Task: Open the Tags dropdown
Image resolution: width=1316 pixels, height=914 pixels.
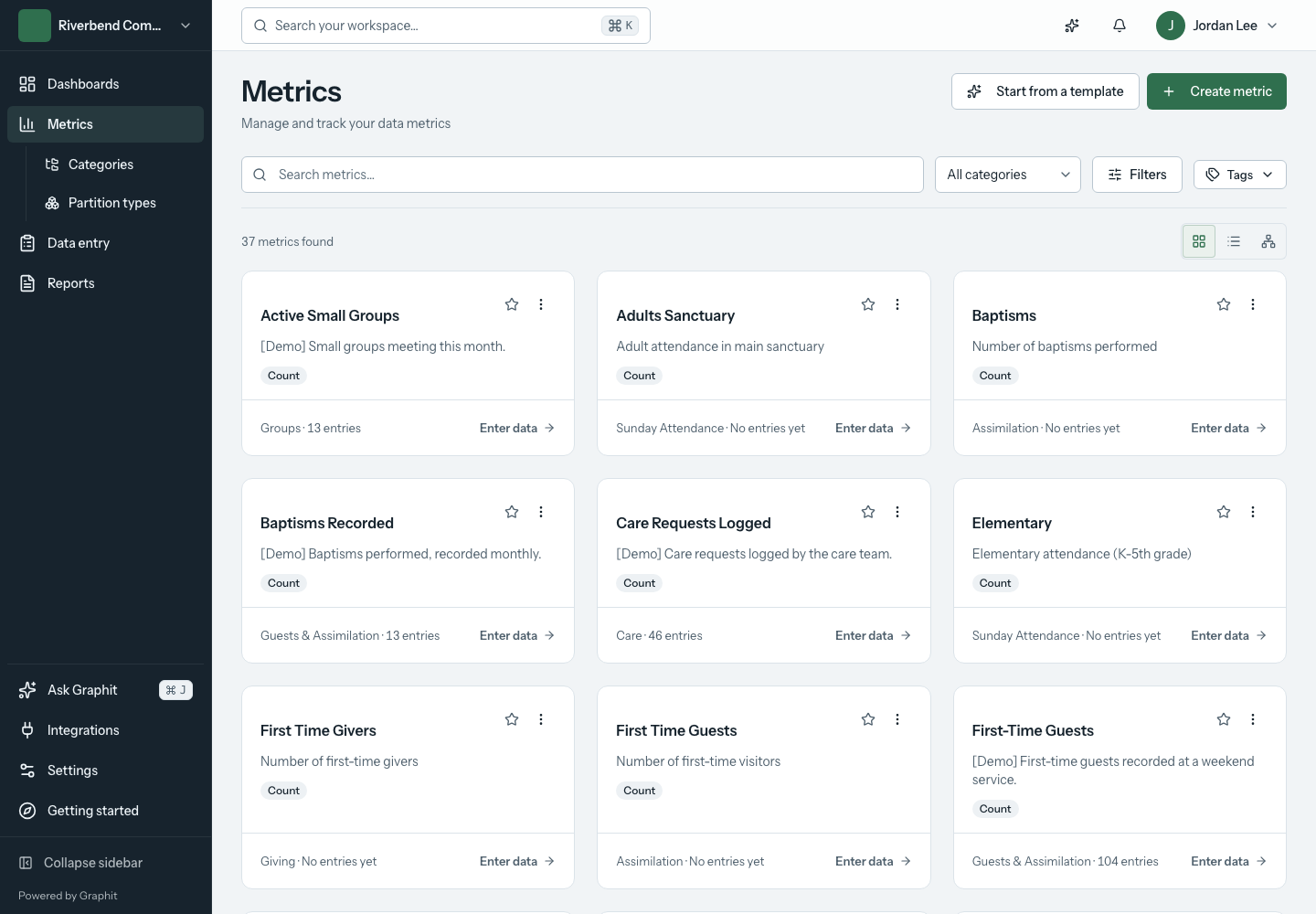Action: point(1240,175)
